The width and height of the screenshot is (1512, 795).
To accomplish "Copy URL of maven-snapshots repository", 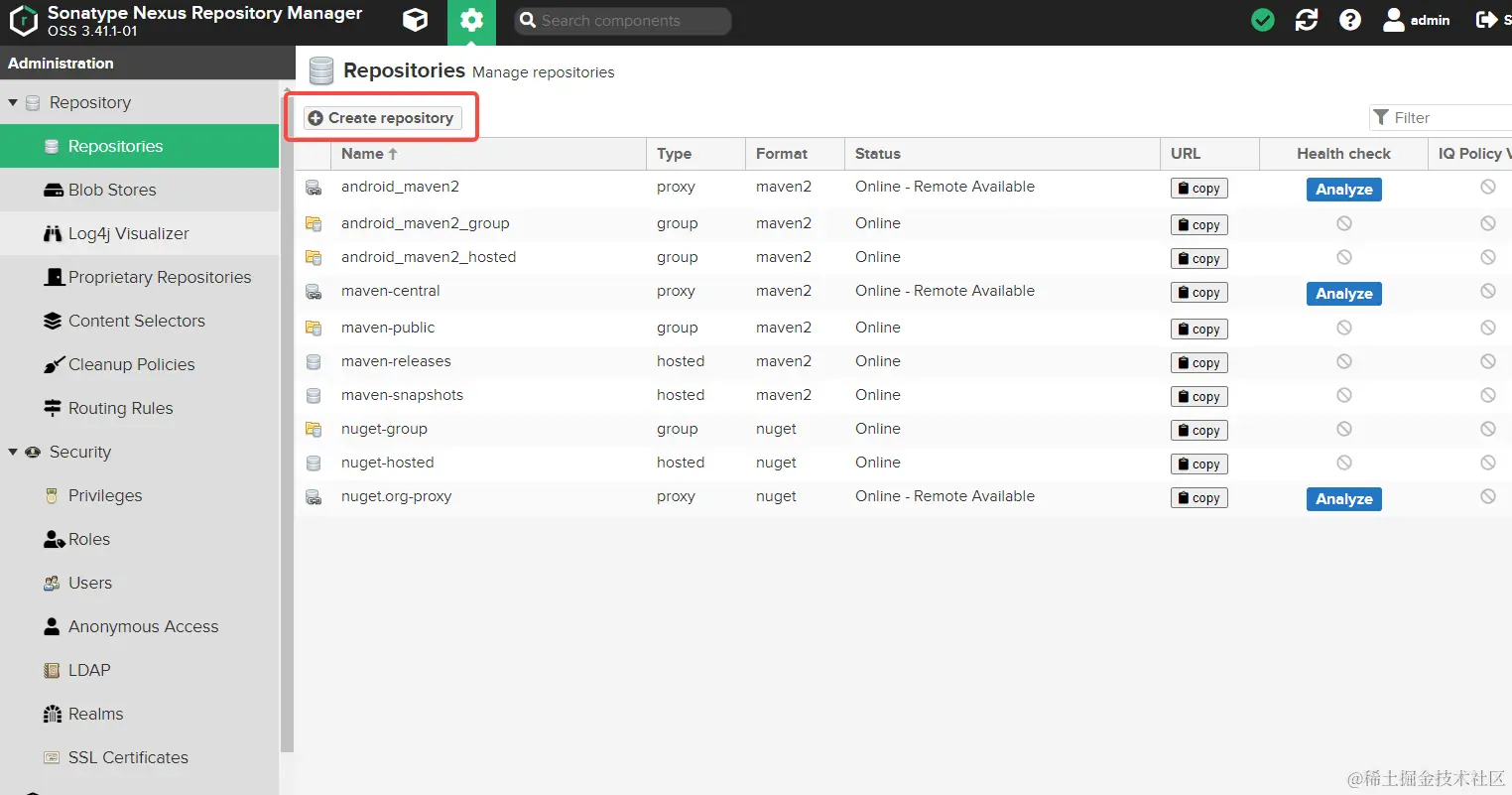I will tap(1199, 397).
